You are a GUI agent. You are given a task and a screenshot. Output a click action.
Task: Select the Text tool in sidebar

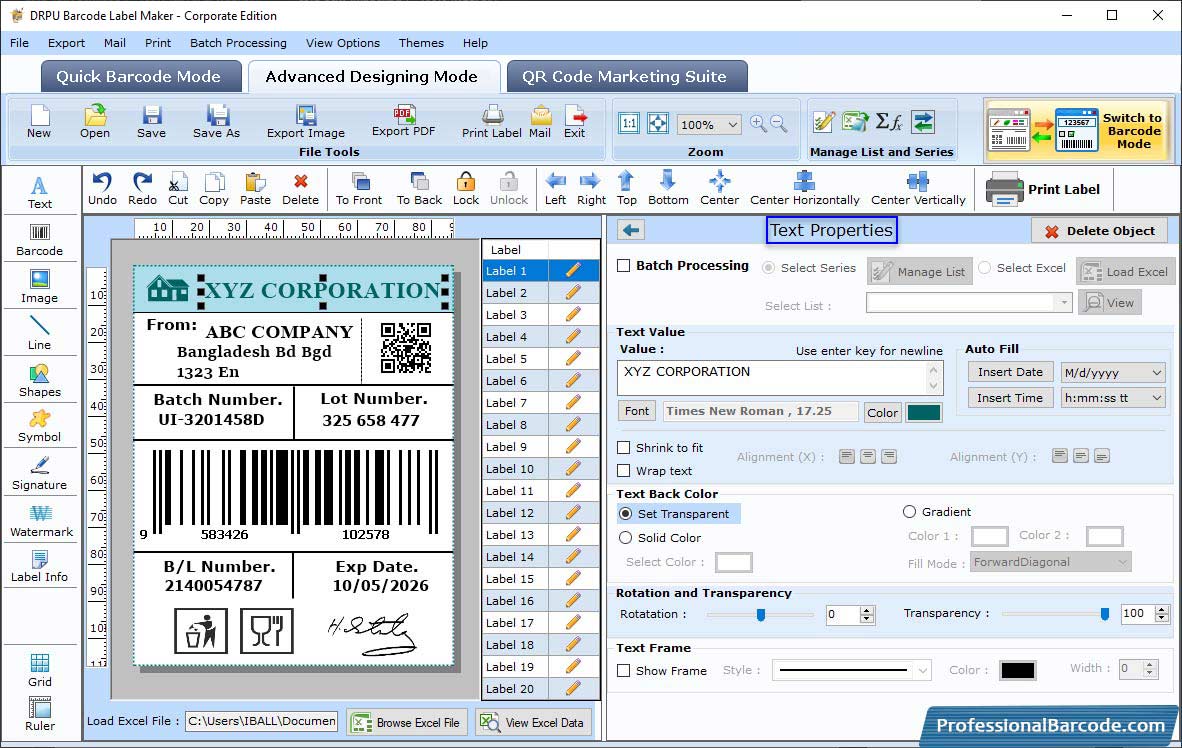(x=39, y=192)
